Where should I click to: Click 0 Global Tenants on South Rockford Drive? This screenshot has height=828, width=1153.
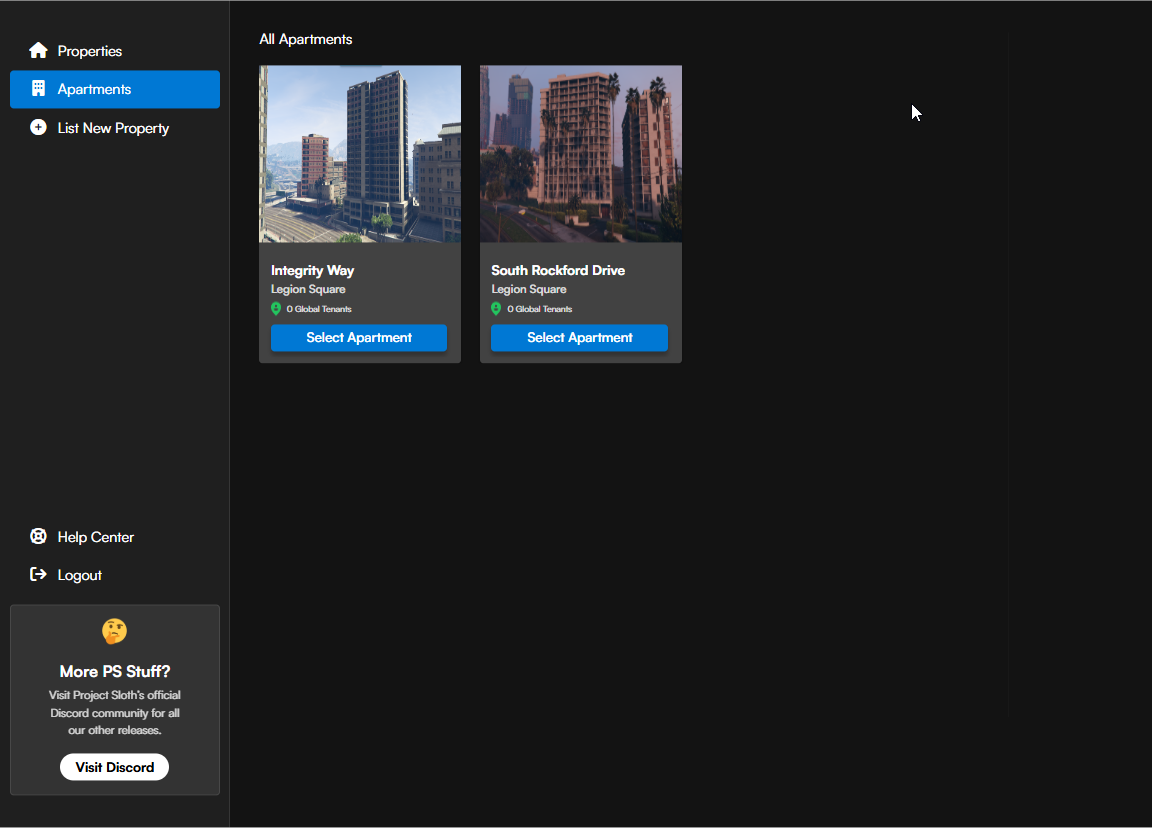[x=540, y=309]
